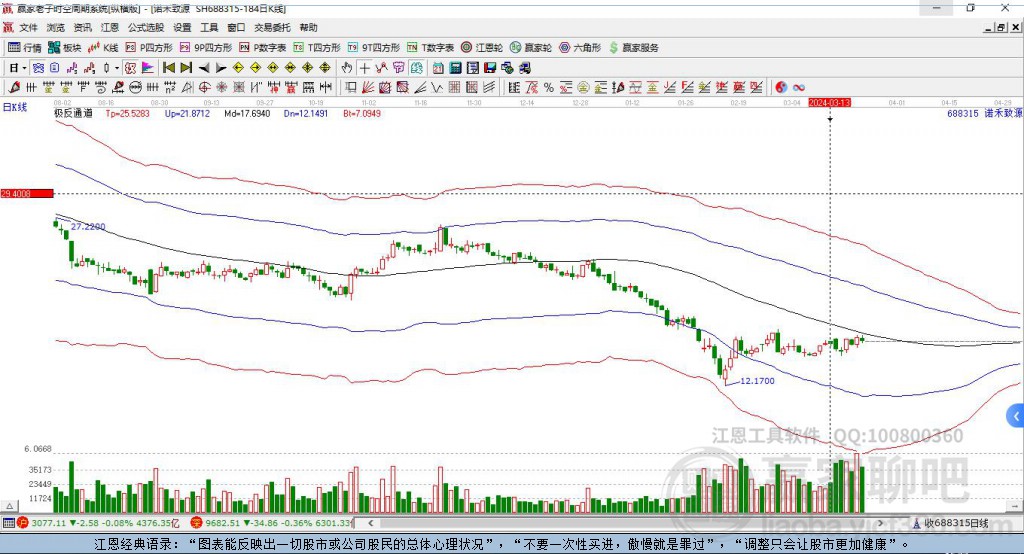Select the crosshair cursor tool
Viewport: 1024px width, 554px height.
pos(364,68)
